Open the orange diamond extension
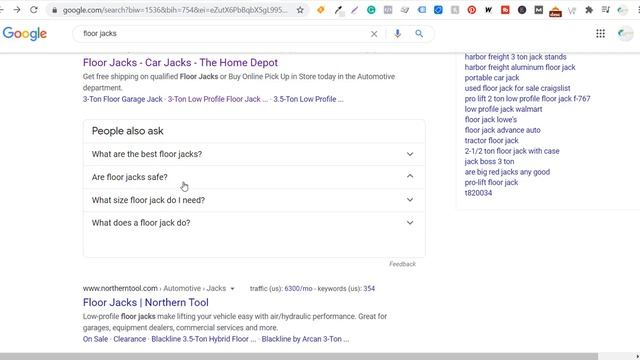The height and width of the screenshot is (360, 640). point(321,10)
